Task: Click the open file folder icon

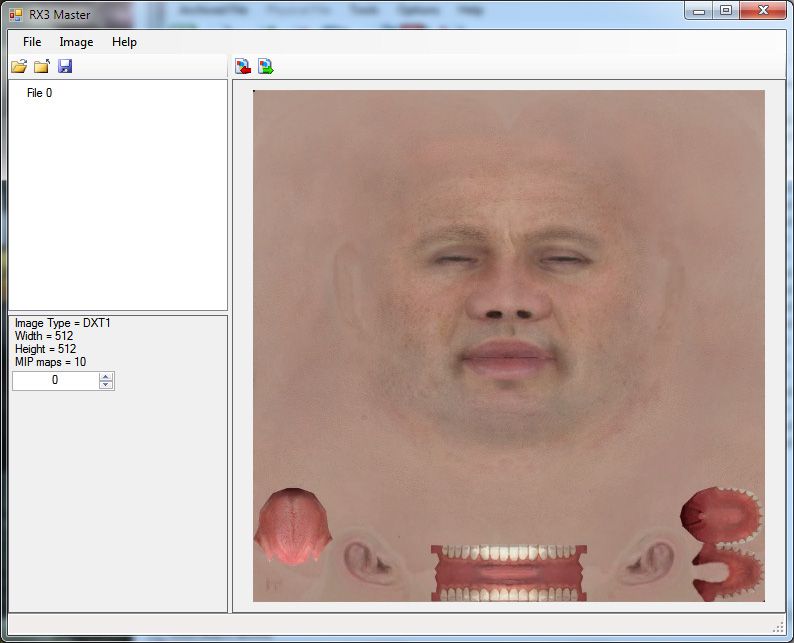Action: 18,67
